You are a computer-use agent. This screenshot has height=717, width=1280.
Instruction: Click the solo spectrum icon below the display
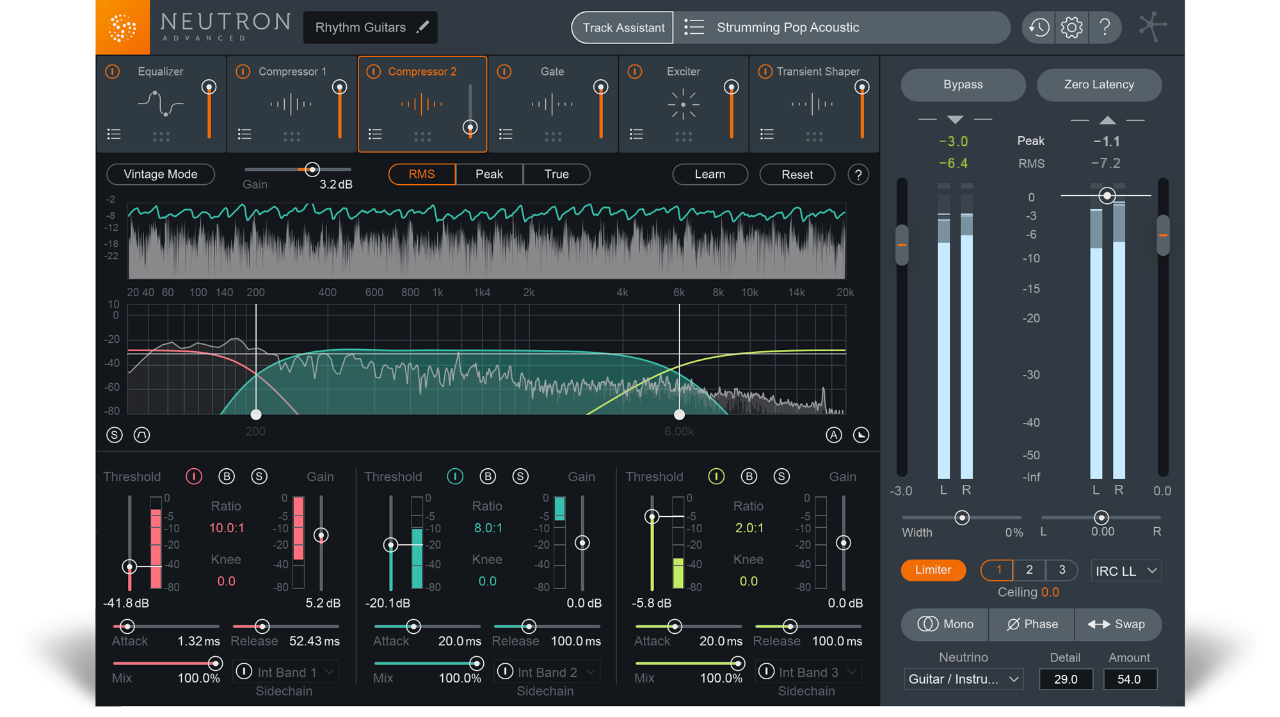(113, 434)
